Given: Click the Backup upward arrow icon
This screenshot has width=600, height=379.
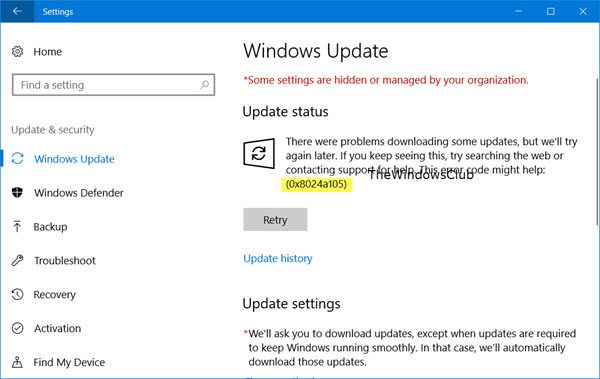Looking at the screenshot, I should tap(17, 226).
